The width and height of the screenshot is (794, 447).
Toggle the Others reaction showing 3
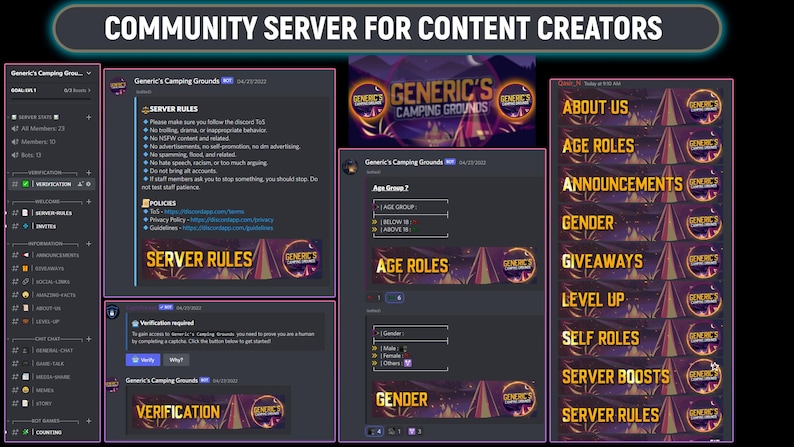[x=415, y=431]
